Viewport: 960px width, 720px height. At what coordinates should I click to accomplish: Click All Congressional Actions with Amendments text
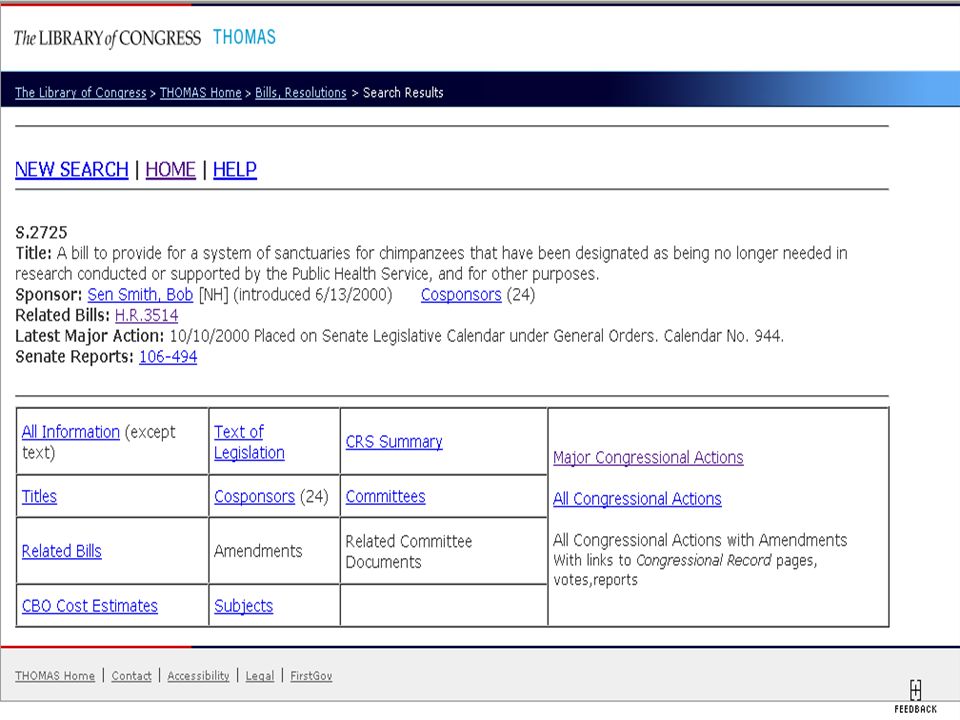700,539
